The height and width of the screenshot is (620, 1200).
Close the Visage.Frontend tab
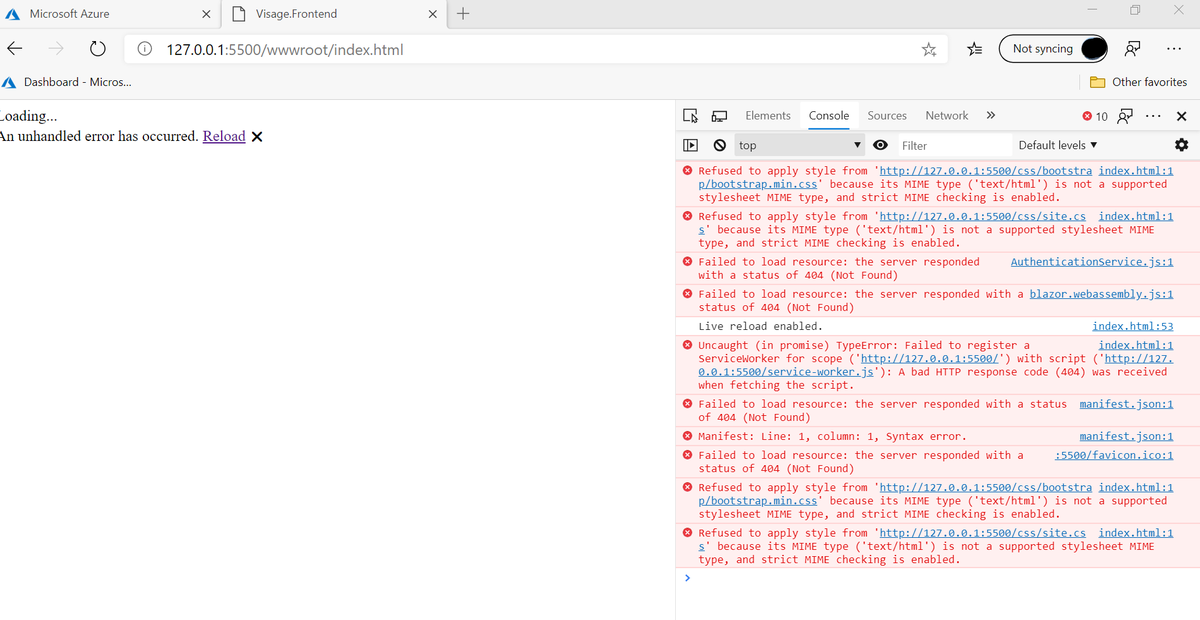click(432, 14)
